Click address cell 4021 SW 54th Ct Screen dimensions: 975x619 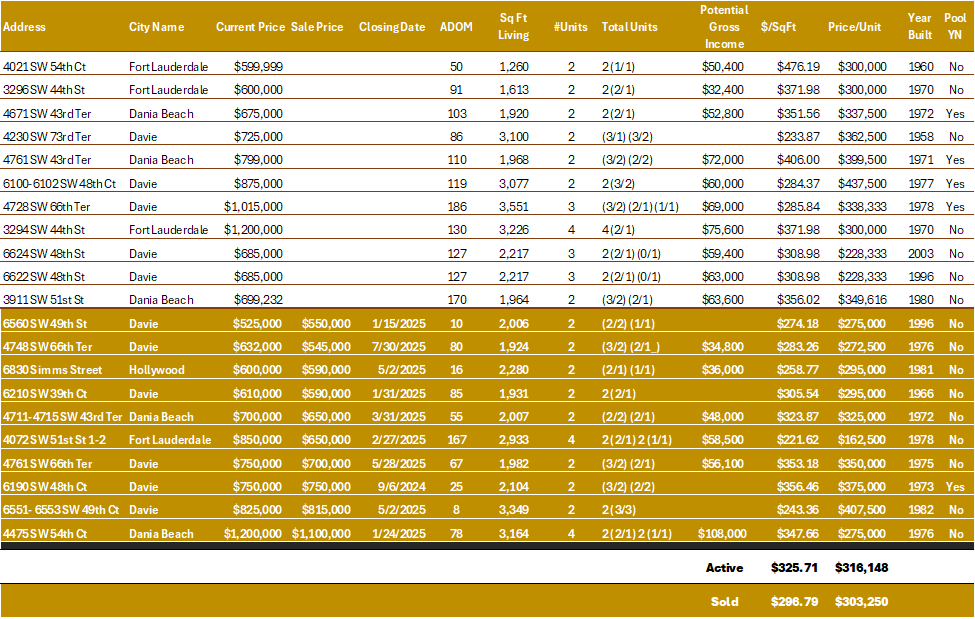coord(44,67)
